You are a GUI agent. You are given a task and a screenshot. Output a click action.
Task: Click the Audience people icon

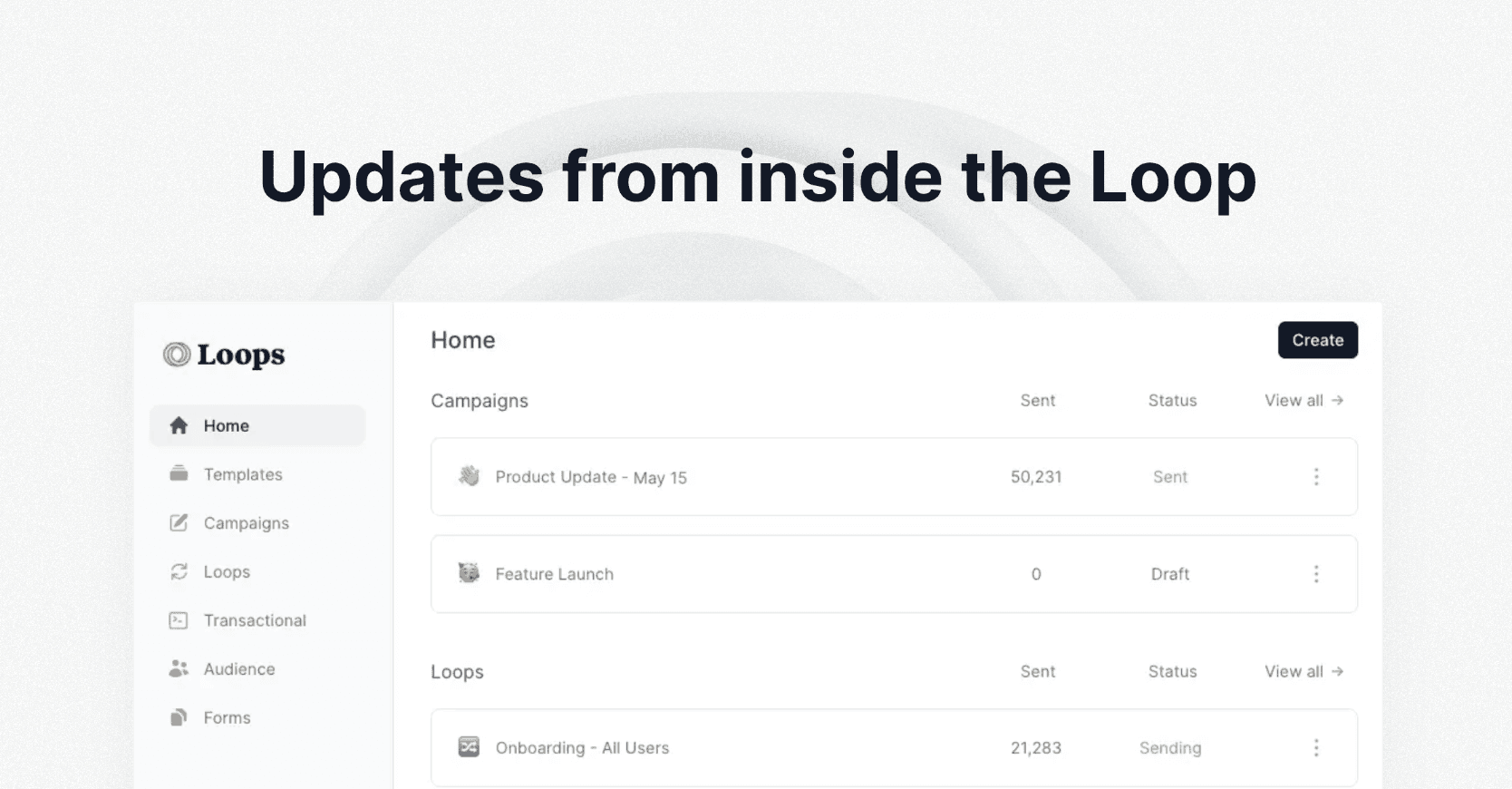pos(179,668)
